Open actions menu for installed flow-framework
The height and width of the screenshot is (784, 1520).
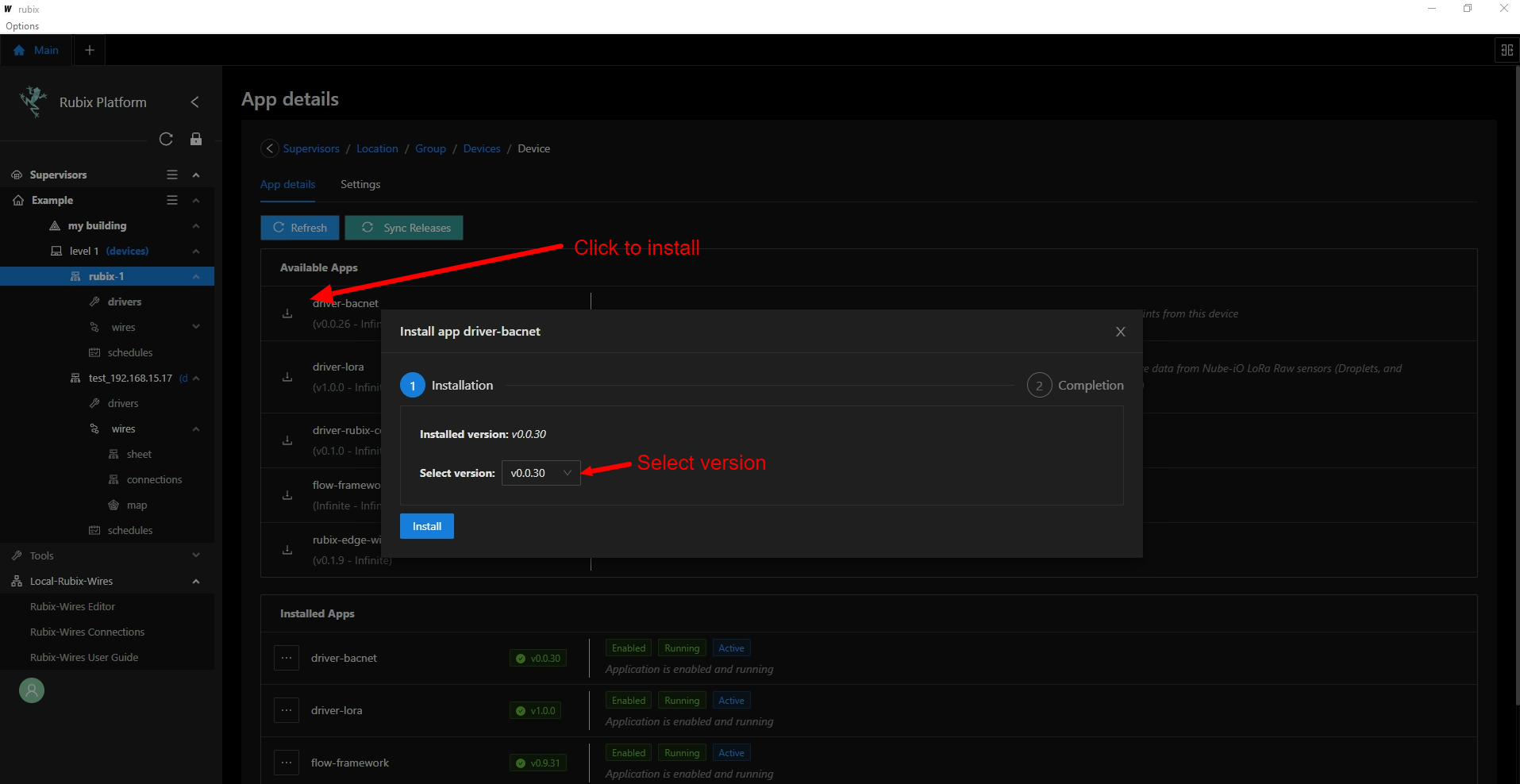(x=287, y=763)
